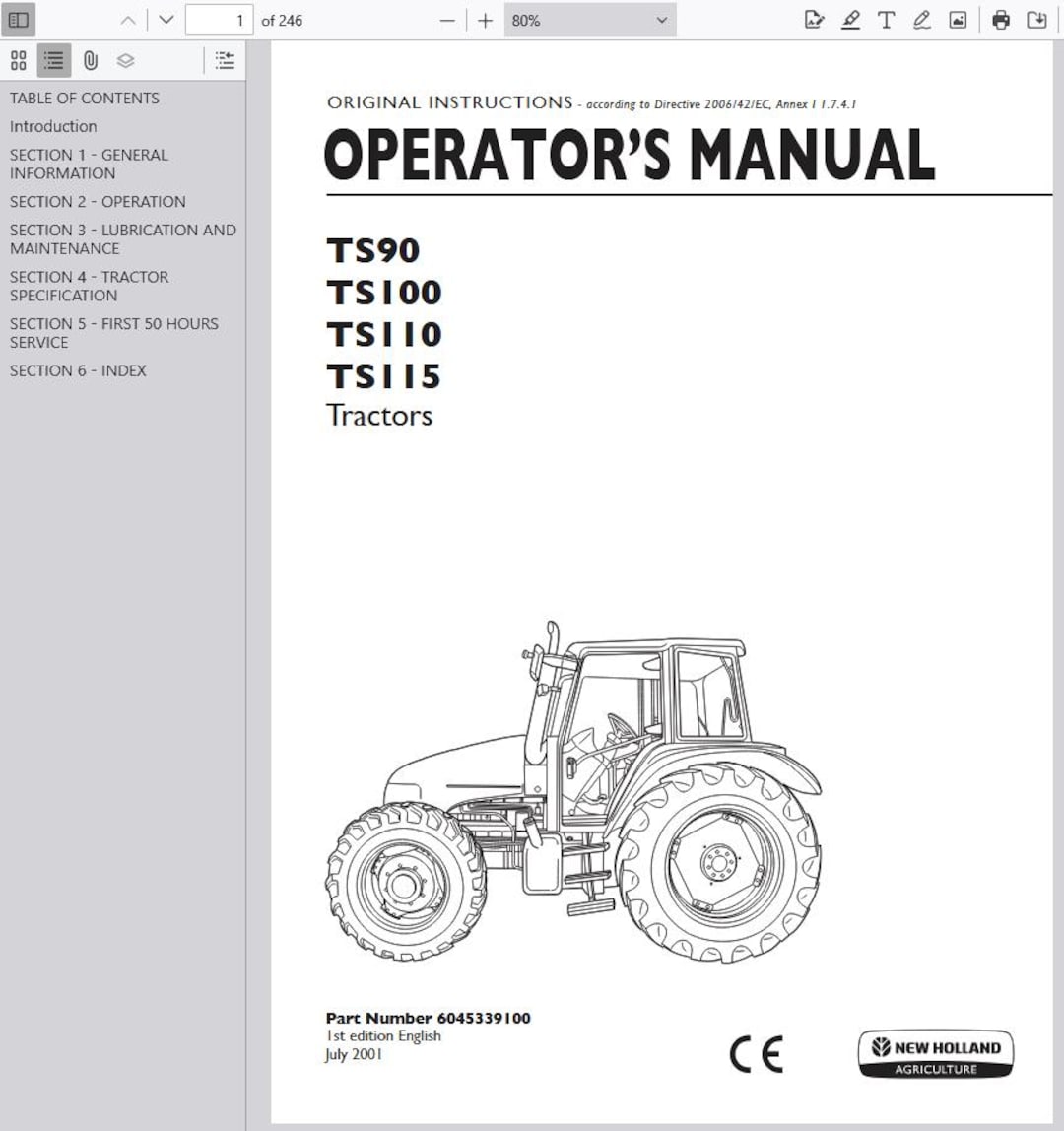Click the Tractors subtitle text

[x=379, y=416]
